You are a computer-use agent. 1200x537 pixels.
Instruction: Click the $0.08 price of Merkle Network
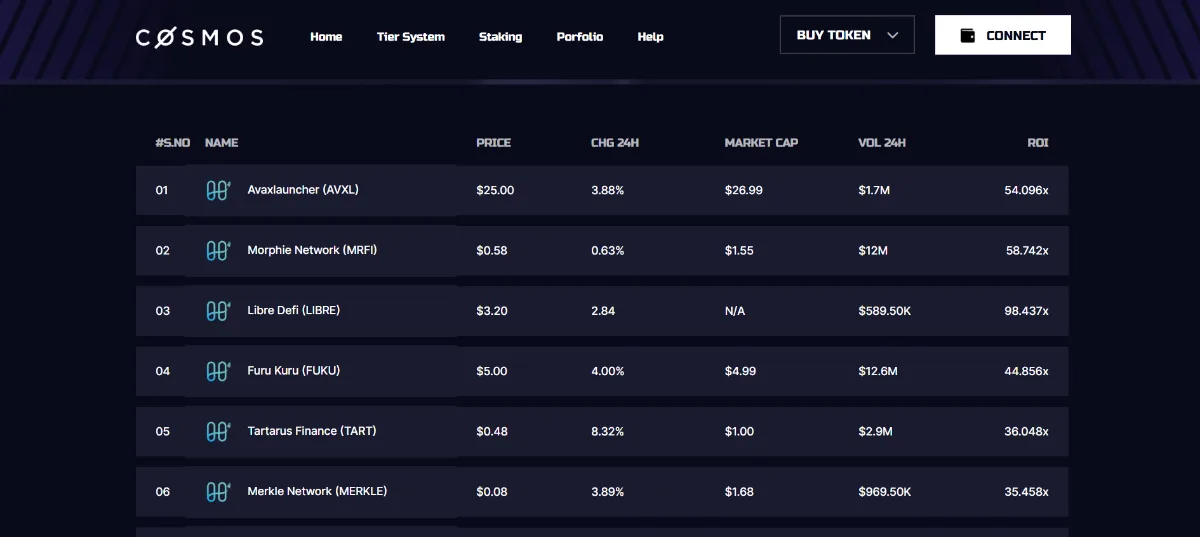pyautogui.click(x=492, y=491)
